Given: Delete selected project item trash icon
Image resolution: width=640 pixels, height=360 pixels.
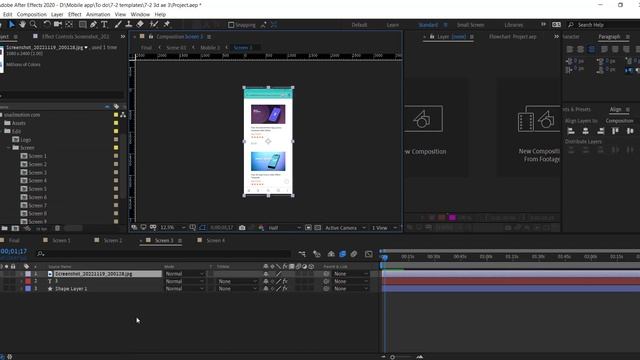Looking at the screenshot, I should (58, 228).
